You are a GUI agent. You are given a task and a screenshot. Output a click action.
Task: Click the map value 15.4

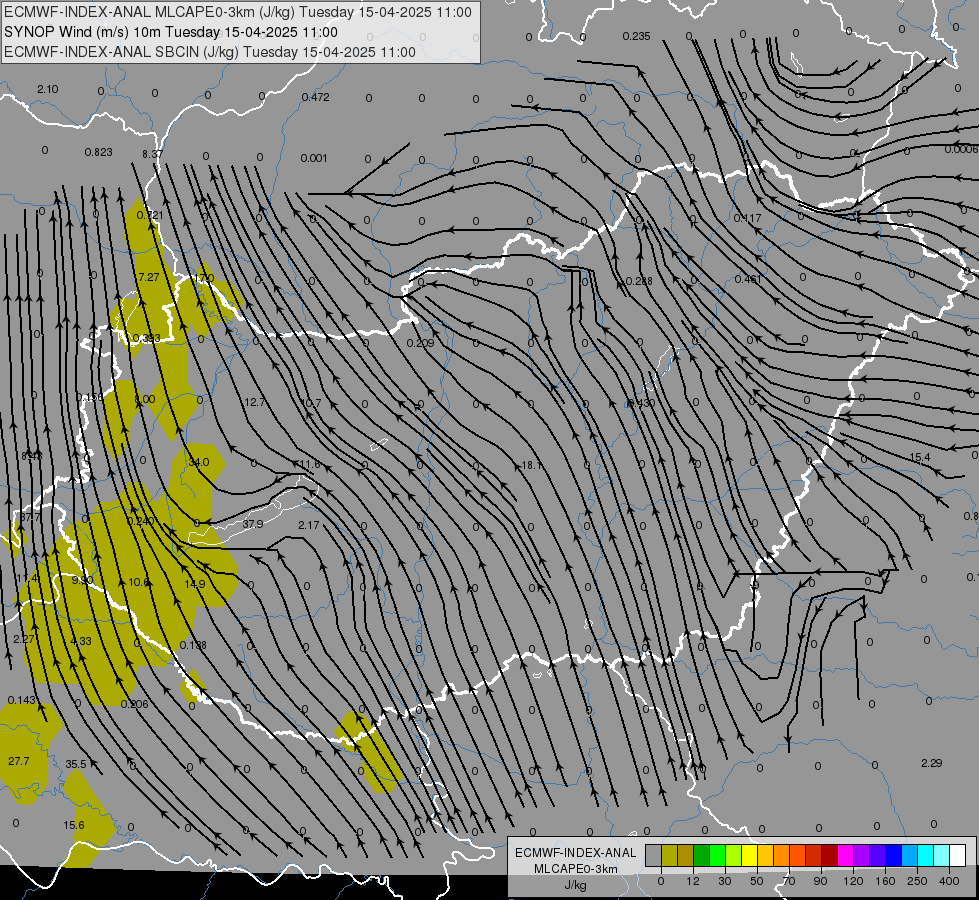(x=919, y=458)
